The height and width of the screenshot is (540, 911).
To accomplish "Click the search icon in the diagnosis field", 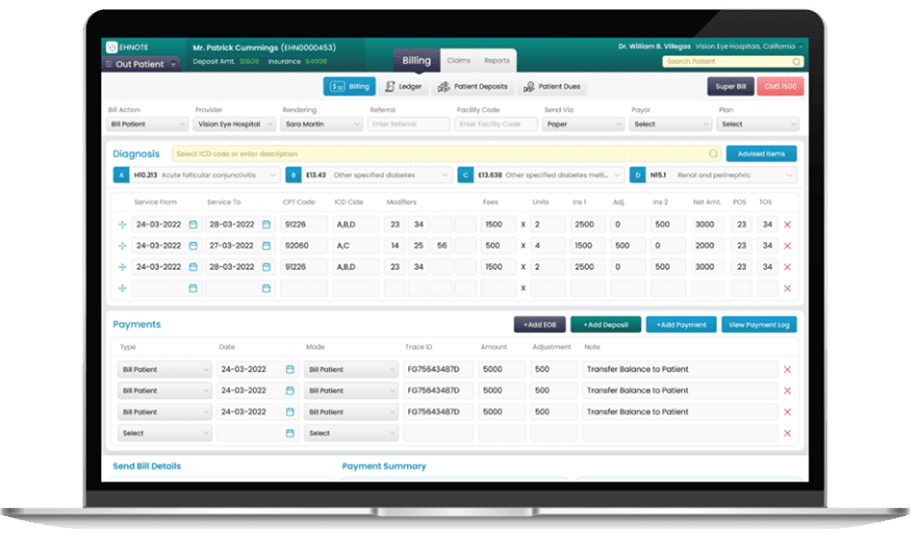I will 712,154.
